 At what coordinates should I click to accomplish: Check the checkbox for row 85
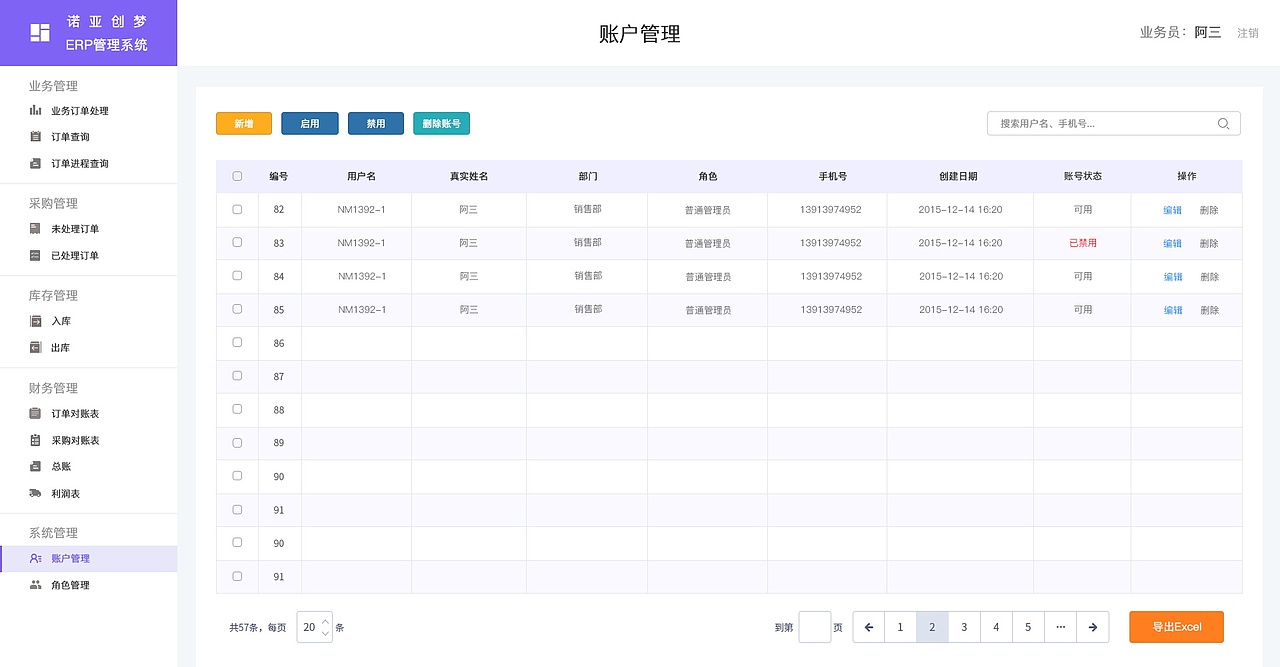pos(237,309)
